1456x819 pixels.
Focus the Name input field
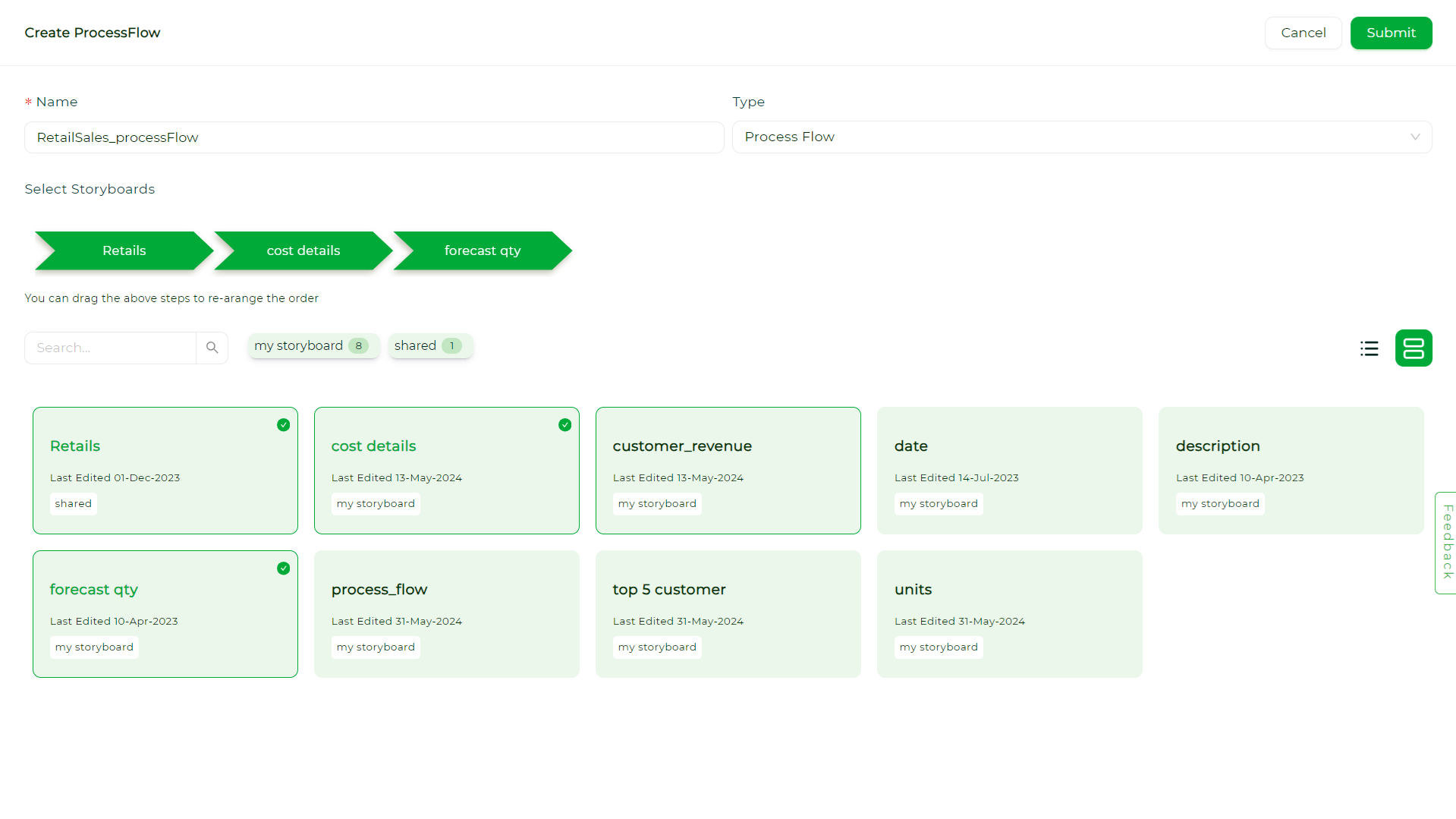click(374, 137)
